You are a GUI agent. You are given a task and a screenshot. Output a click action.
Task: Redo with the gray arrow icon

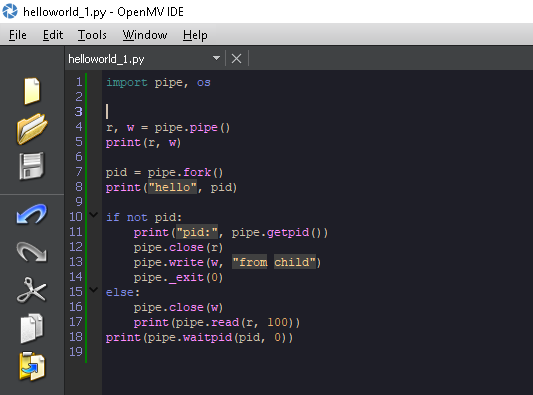click(32, 252)
